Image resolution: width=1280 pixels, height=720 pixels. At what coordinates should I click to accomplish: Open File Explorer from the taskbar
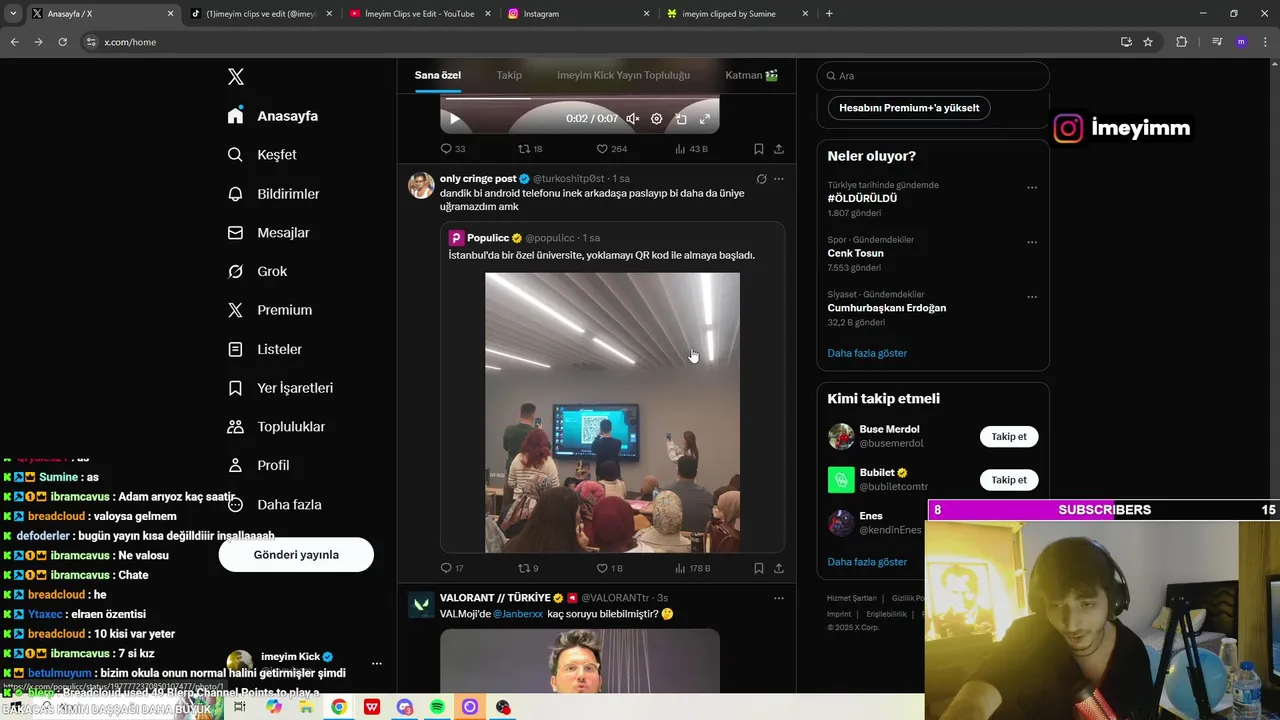click(306, 707)
